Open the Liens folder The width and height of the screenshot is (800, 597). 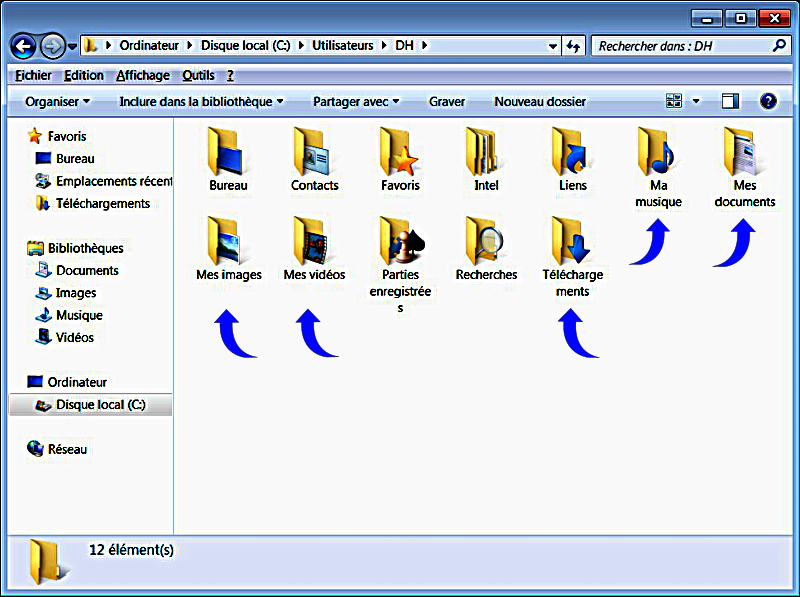[571, 152]
